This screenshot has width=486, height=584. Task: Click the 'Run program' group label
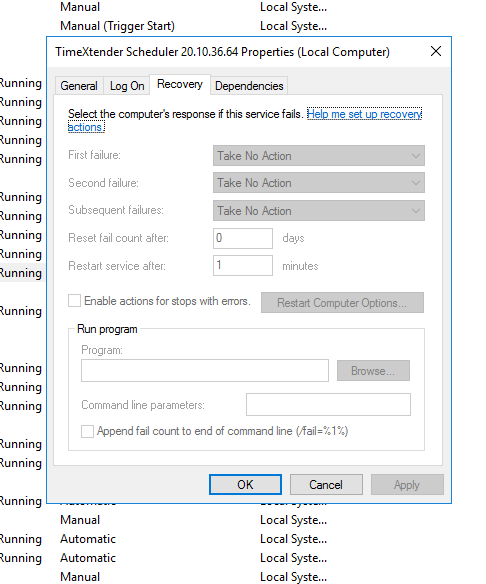click(107, 329)
